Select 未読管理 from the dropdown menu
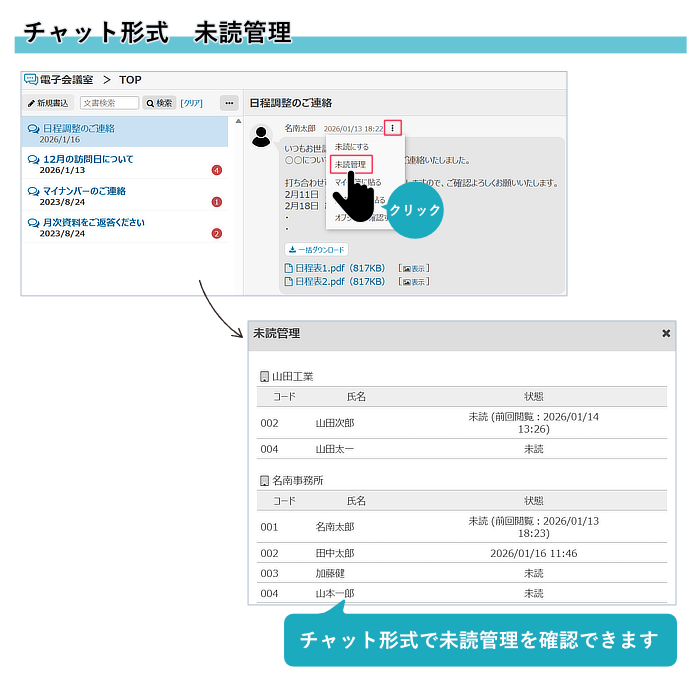 pyautogui.click(x=351, y=164)
